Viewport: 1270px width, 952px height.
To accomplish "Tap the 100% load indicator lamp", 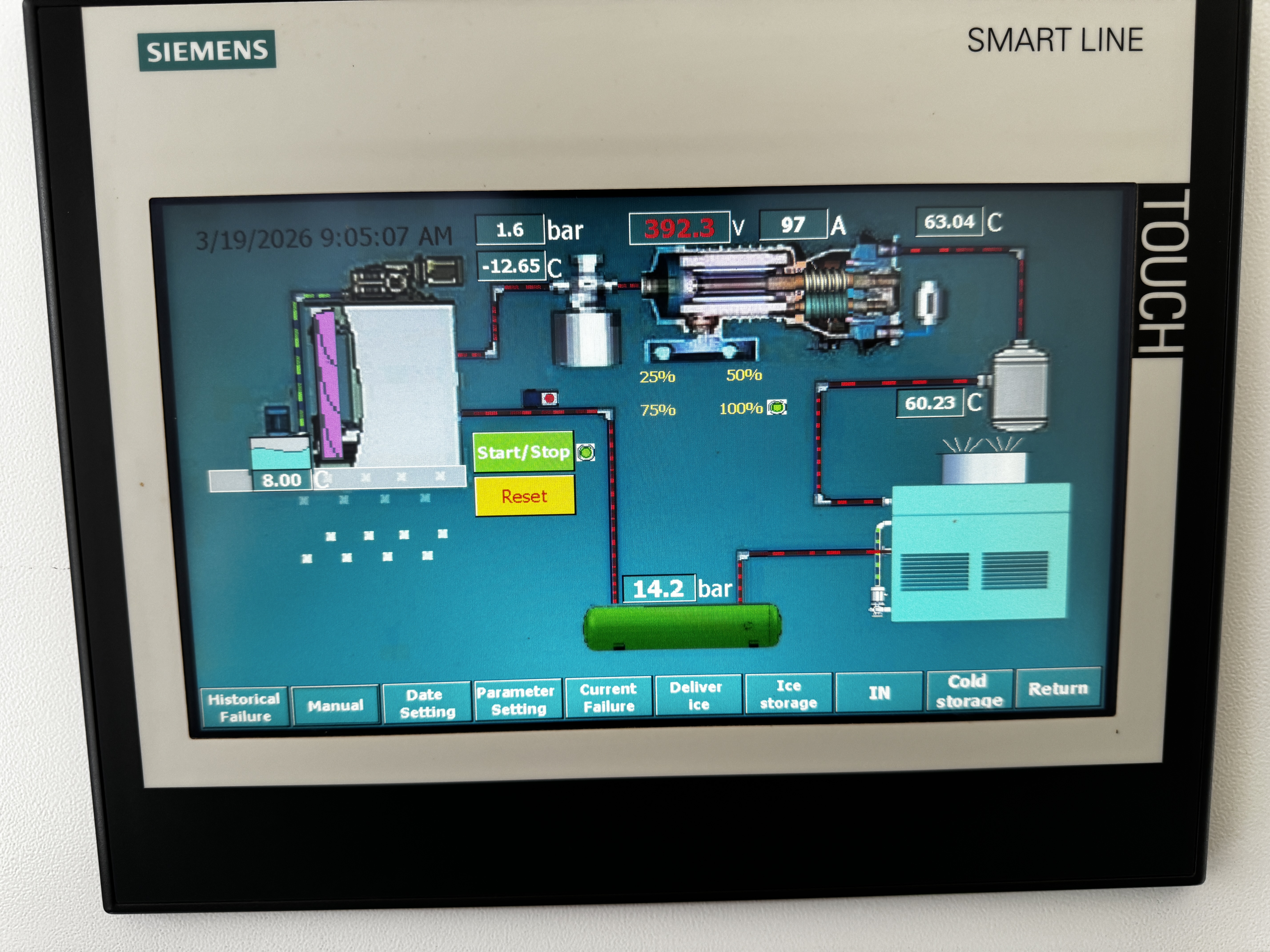I will (x=777, y=407).
